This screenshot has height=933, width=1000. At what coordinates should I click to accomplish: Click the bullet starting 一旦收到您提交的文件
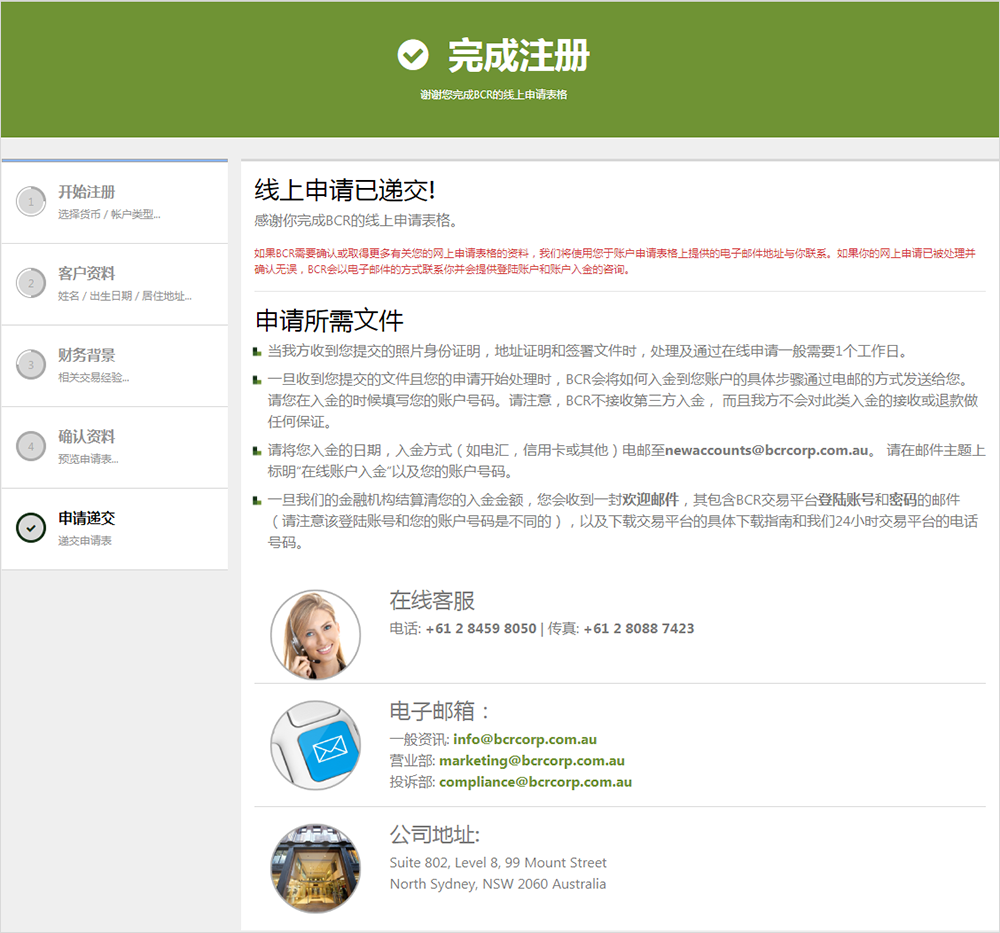[x=623, y=400]
